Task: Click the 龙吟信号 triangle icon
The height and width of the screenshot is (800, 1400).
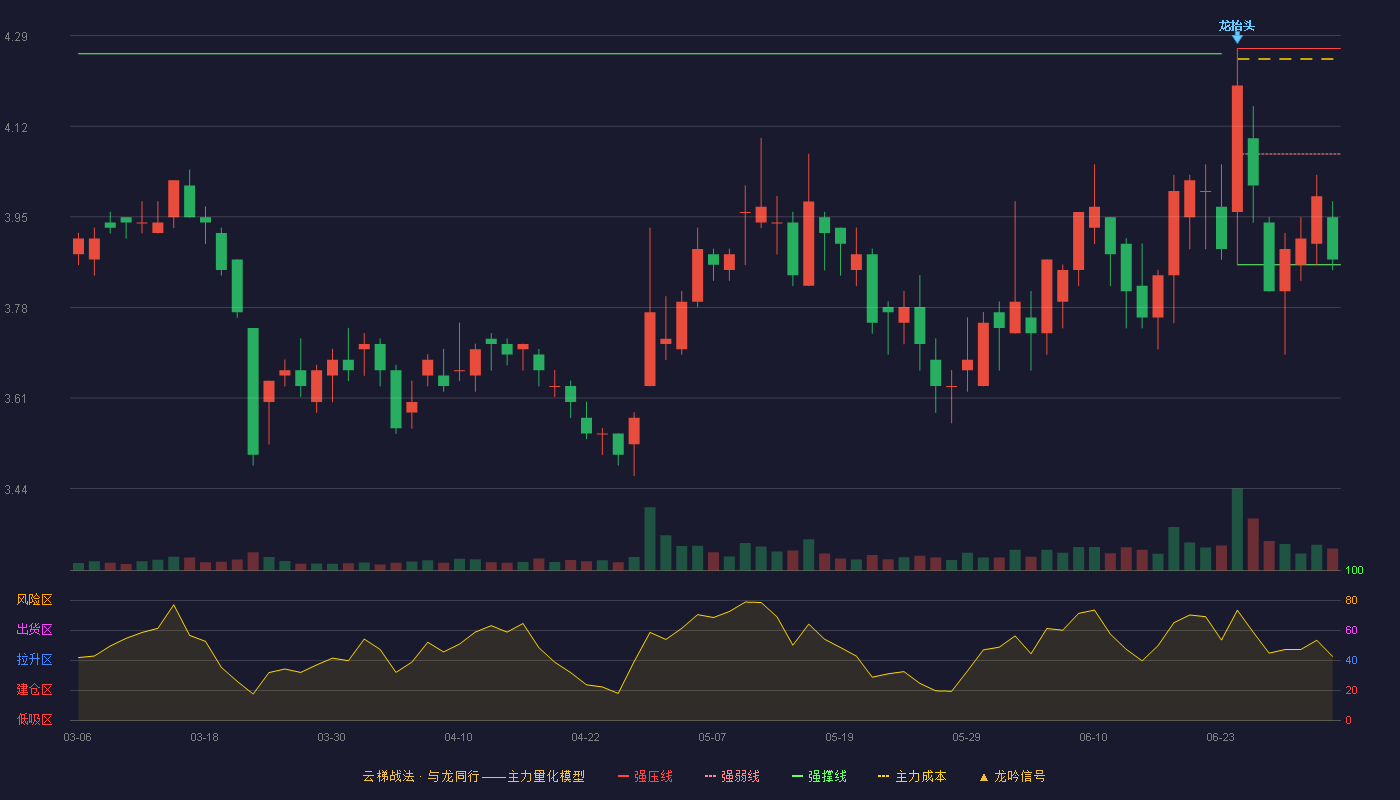Action: (x=984, y=777)
